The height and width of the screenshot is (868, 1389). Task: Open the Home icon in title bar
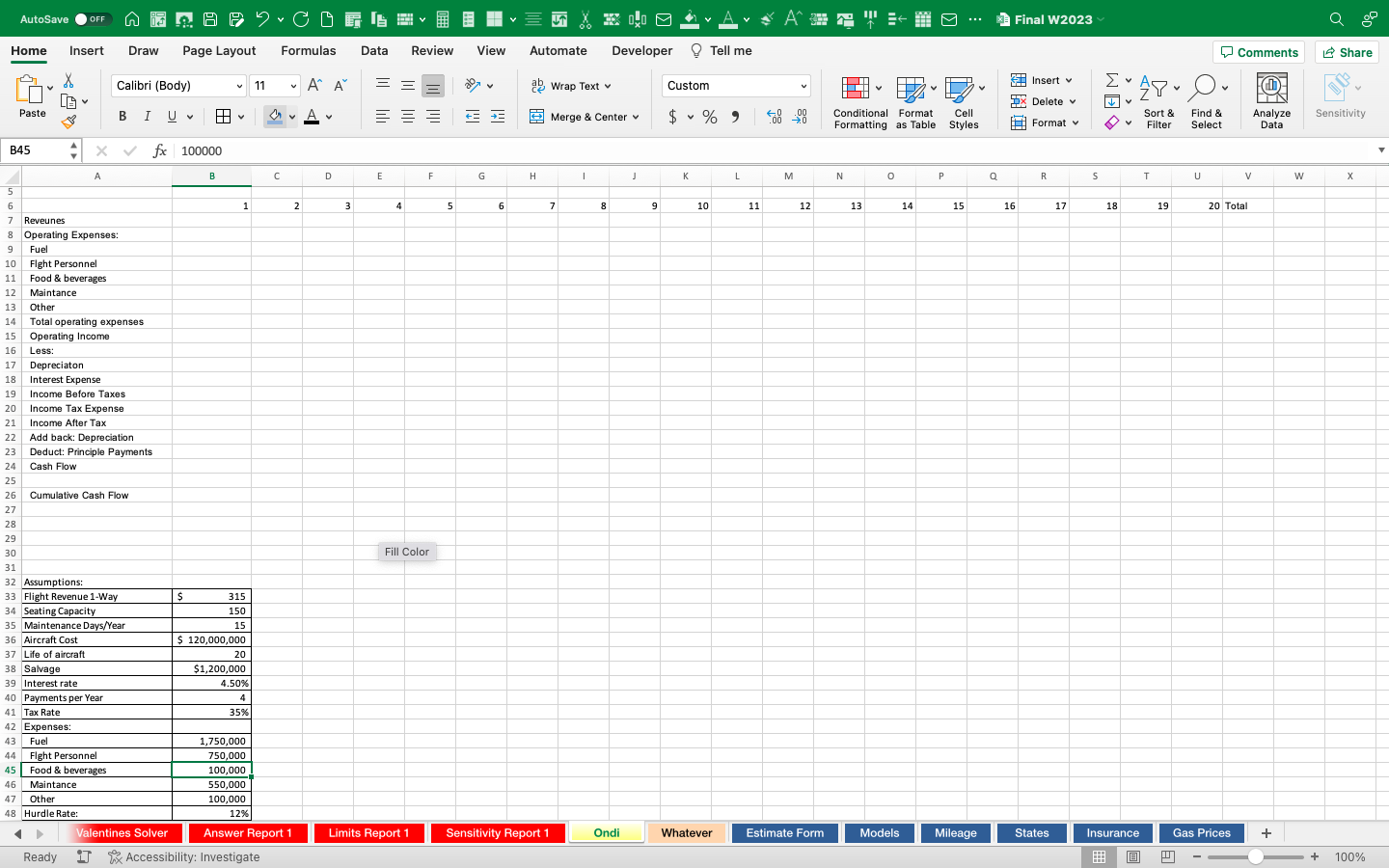pos(132,19)
